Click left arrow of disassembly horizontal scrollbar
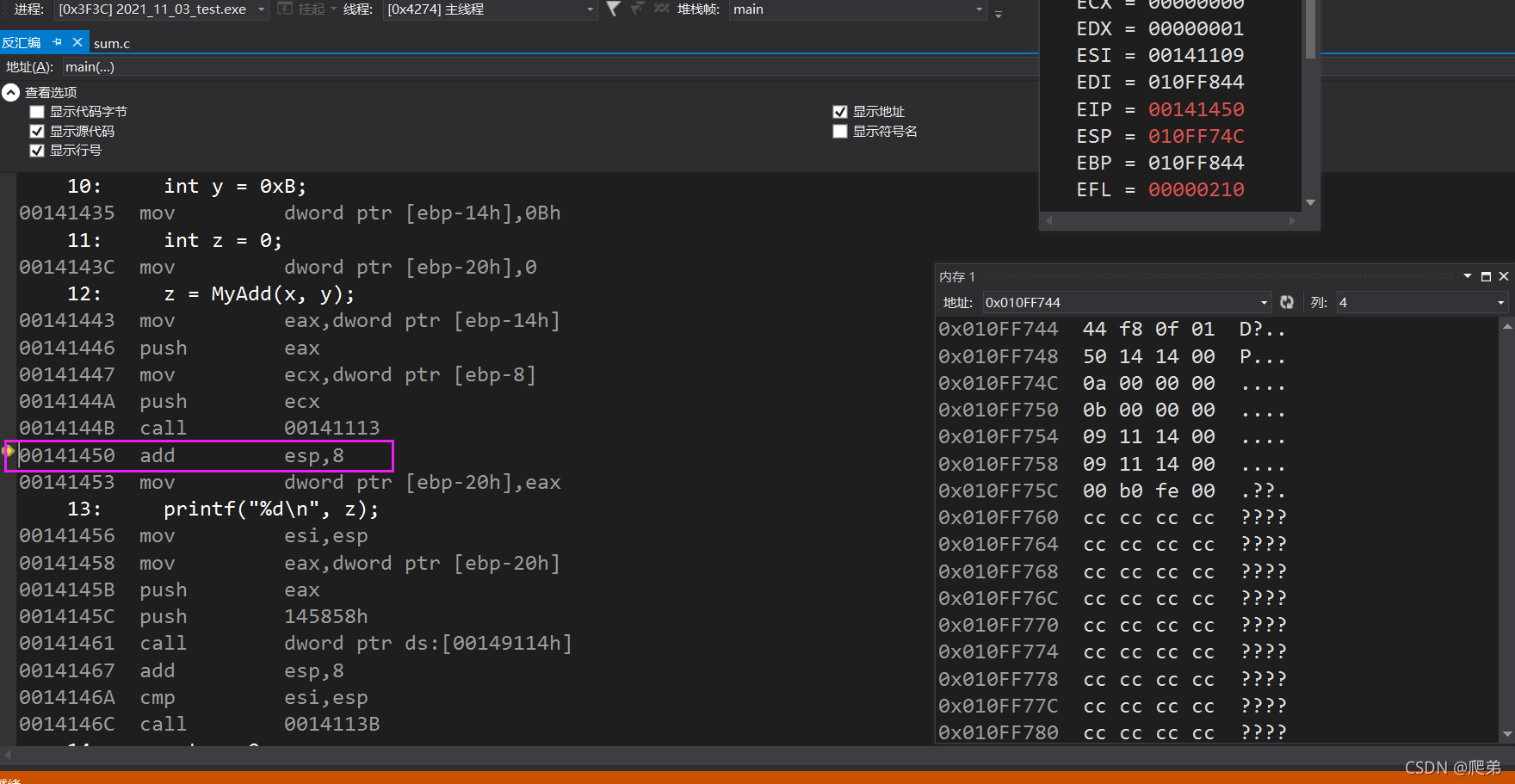Screen dimensions: 1515x784 point(7,755)
